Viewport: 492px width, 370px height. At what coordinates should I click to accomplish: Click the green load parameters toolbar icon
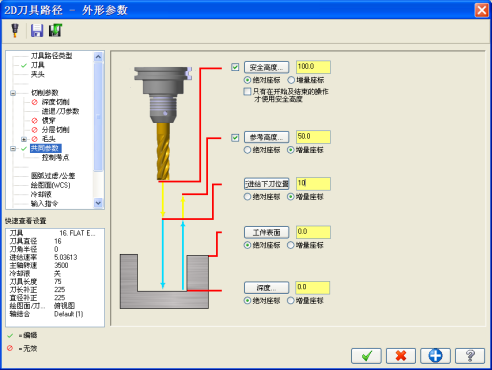[55, 30]
